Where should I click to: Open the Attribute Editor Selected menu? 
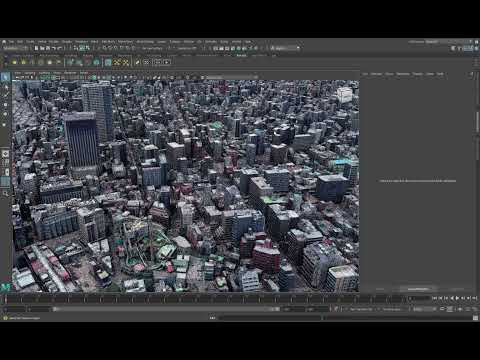pos(376,74)
